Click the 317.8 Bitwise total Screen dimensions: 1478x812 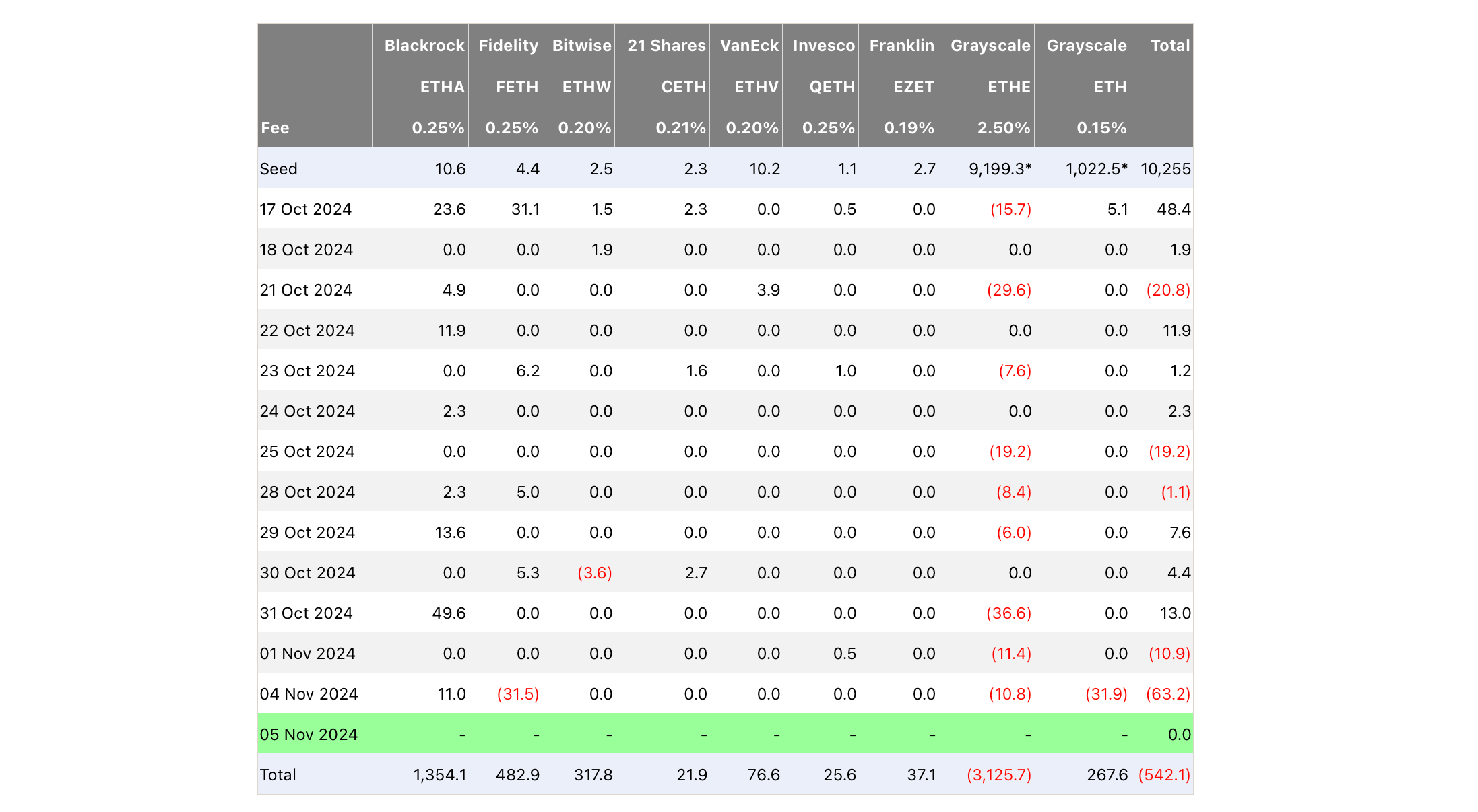593,775
